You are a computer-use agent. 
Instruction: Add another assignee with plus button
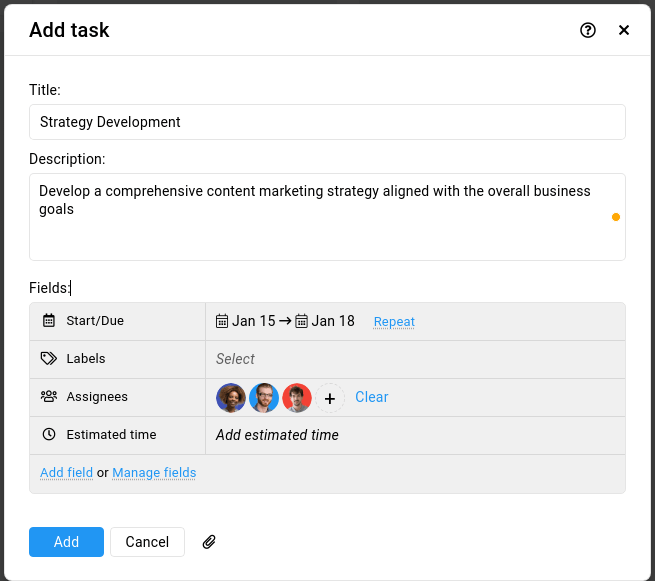tap(330, 398)
